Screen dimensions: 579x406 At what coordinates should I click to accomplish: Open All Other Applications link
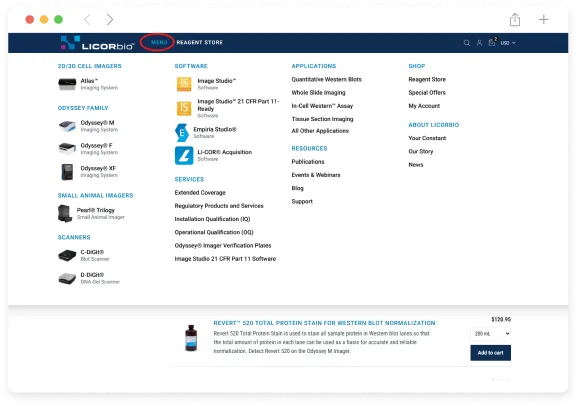(x=320, y=131)
